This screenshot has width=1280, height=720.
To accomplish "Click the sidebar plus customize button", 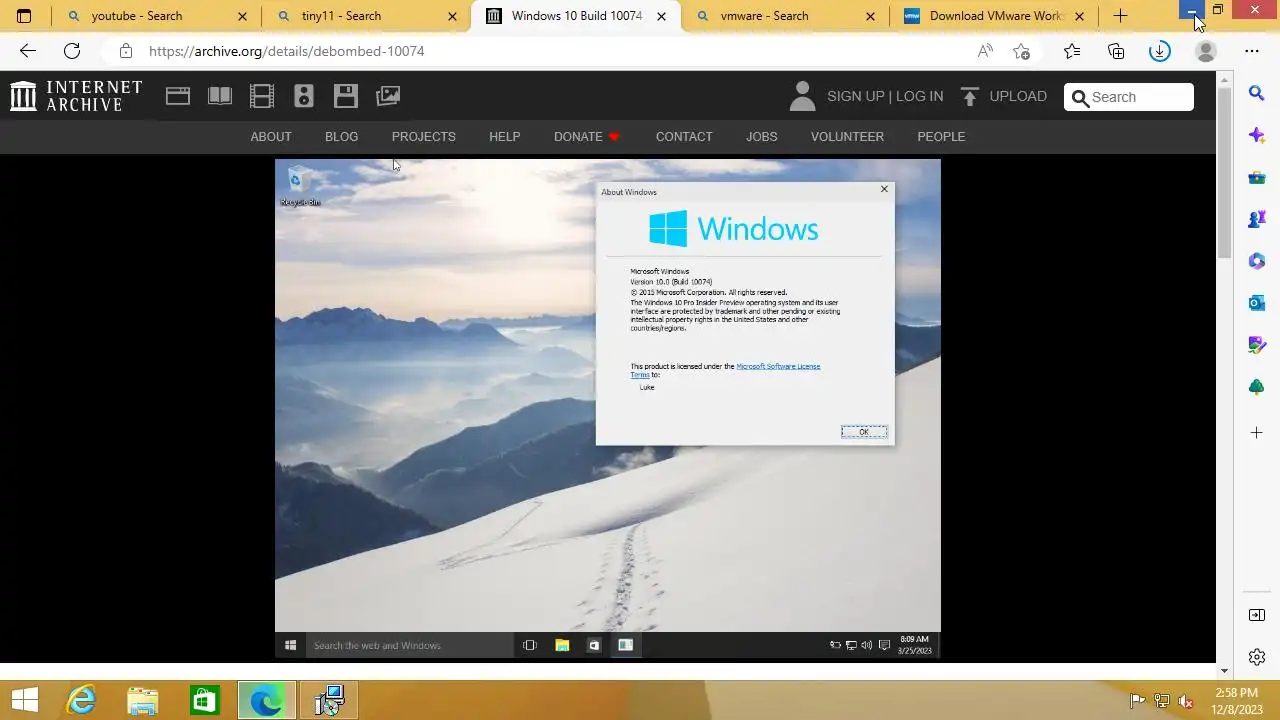I will click(1257, 433).
